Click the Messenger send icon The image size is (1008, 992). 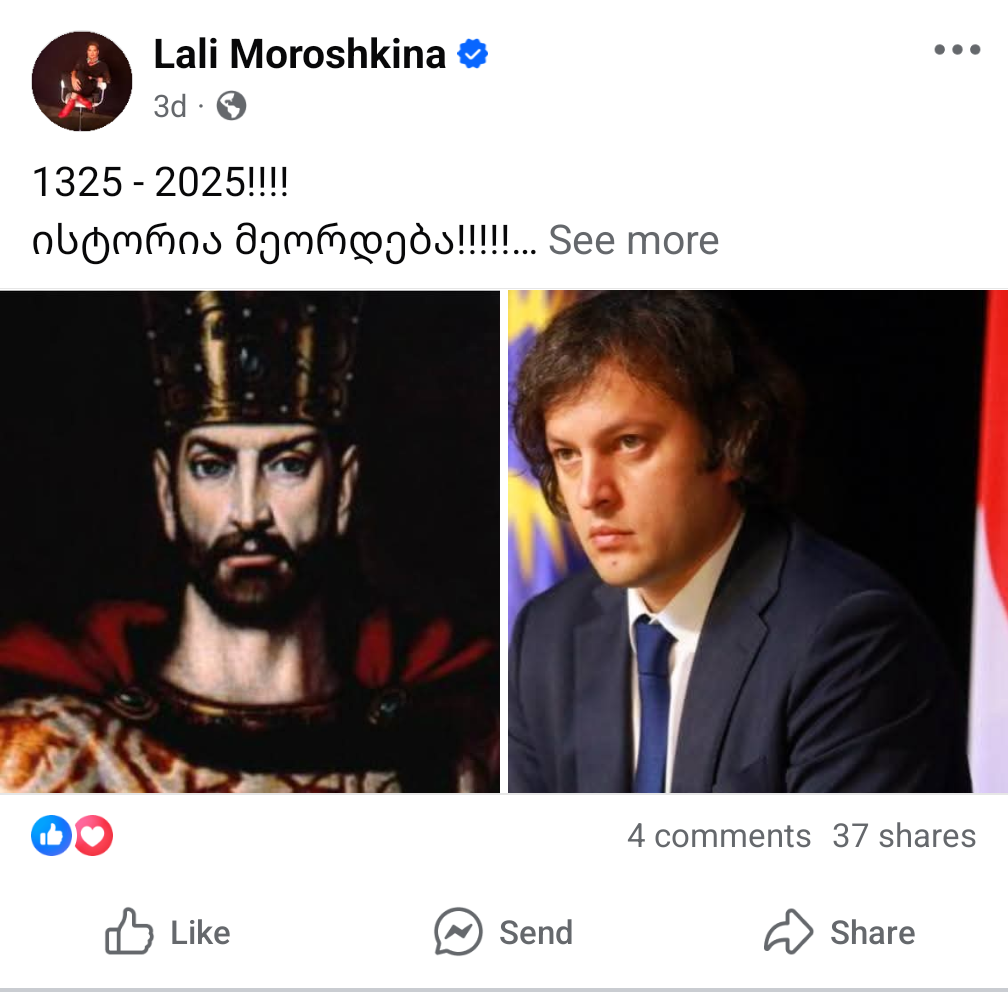point(458,932)
